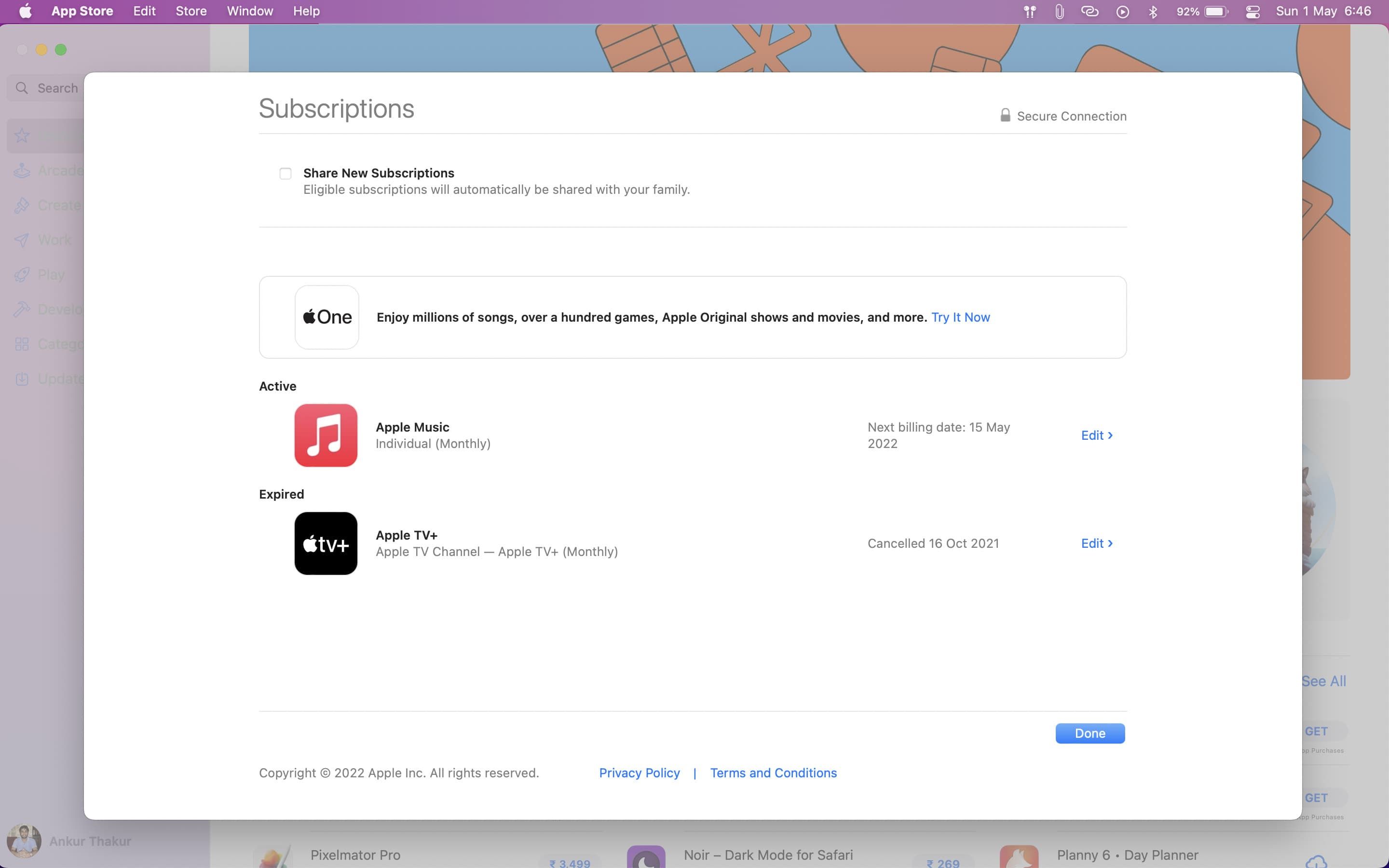Click the Play rocket sidebar icon

click(22, 274)
